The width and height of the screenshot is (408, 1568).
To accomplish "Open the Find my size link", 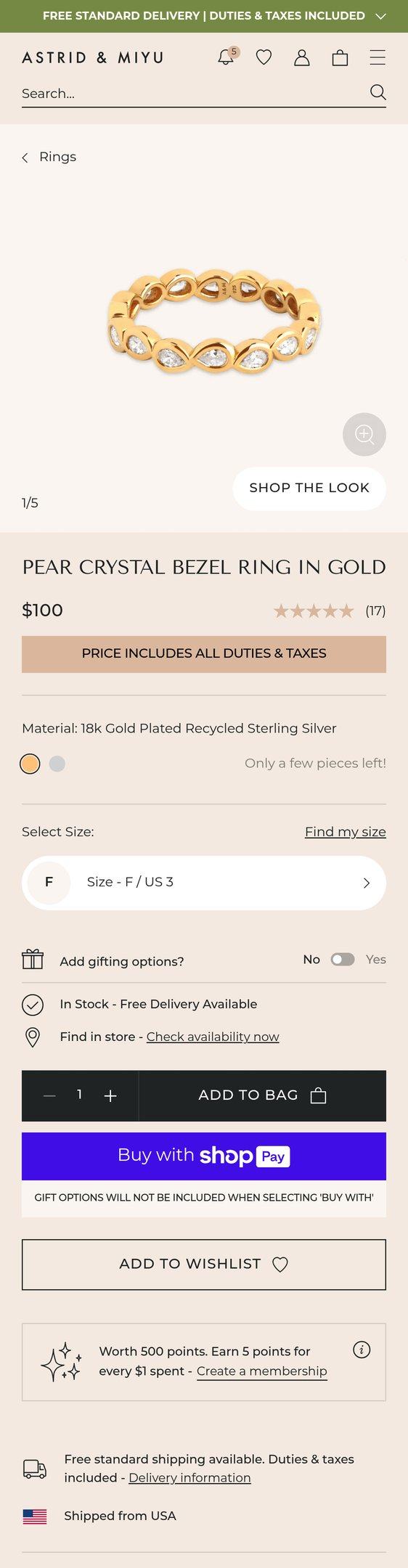I will pyautogui.click(x=346, y=832).
